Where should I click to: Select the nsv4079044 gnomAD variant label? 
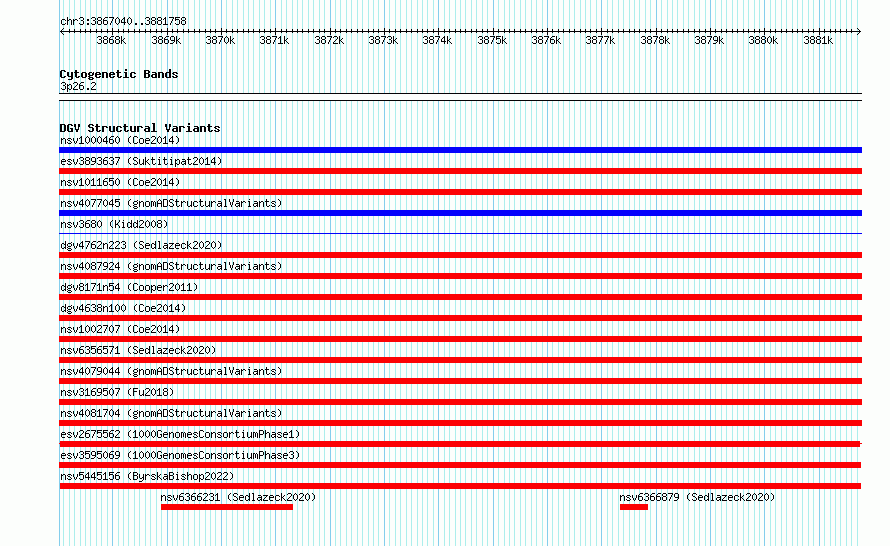[x=171, y=371]
